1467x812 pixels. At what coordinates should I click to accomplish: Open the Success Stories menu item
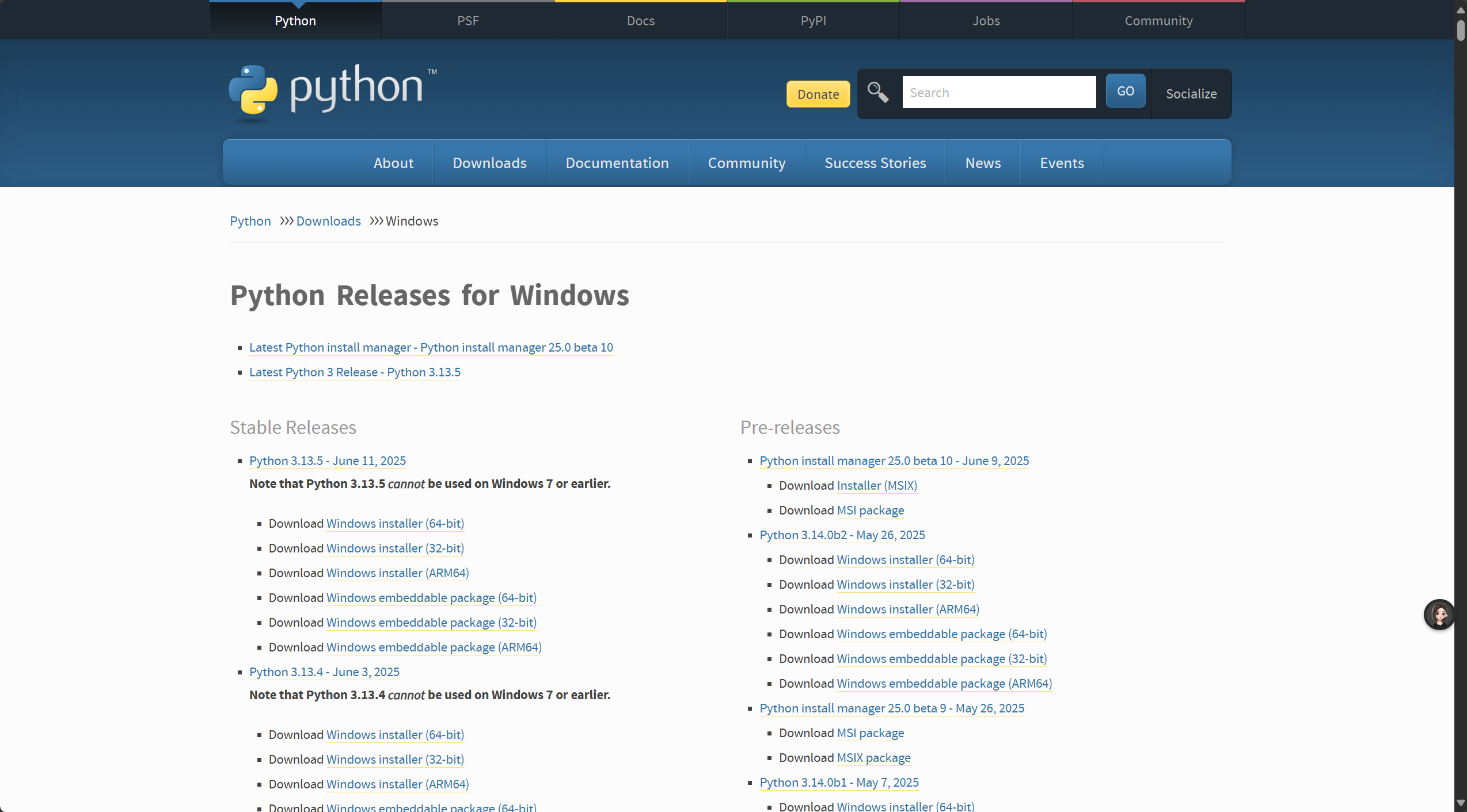click(x=875, y=163)
